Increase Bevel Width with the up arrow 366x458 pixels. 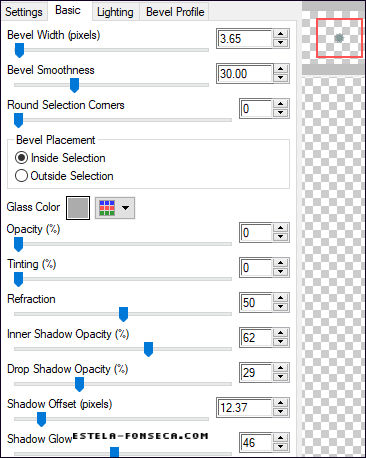click(x=281, y=34)
